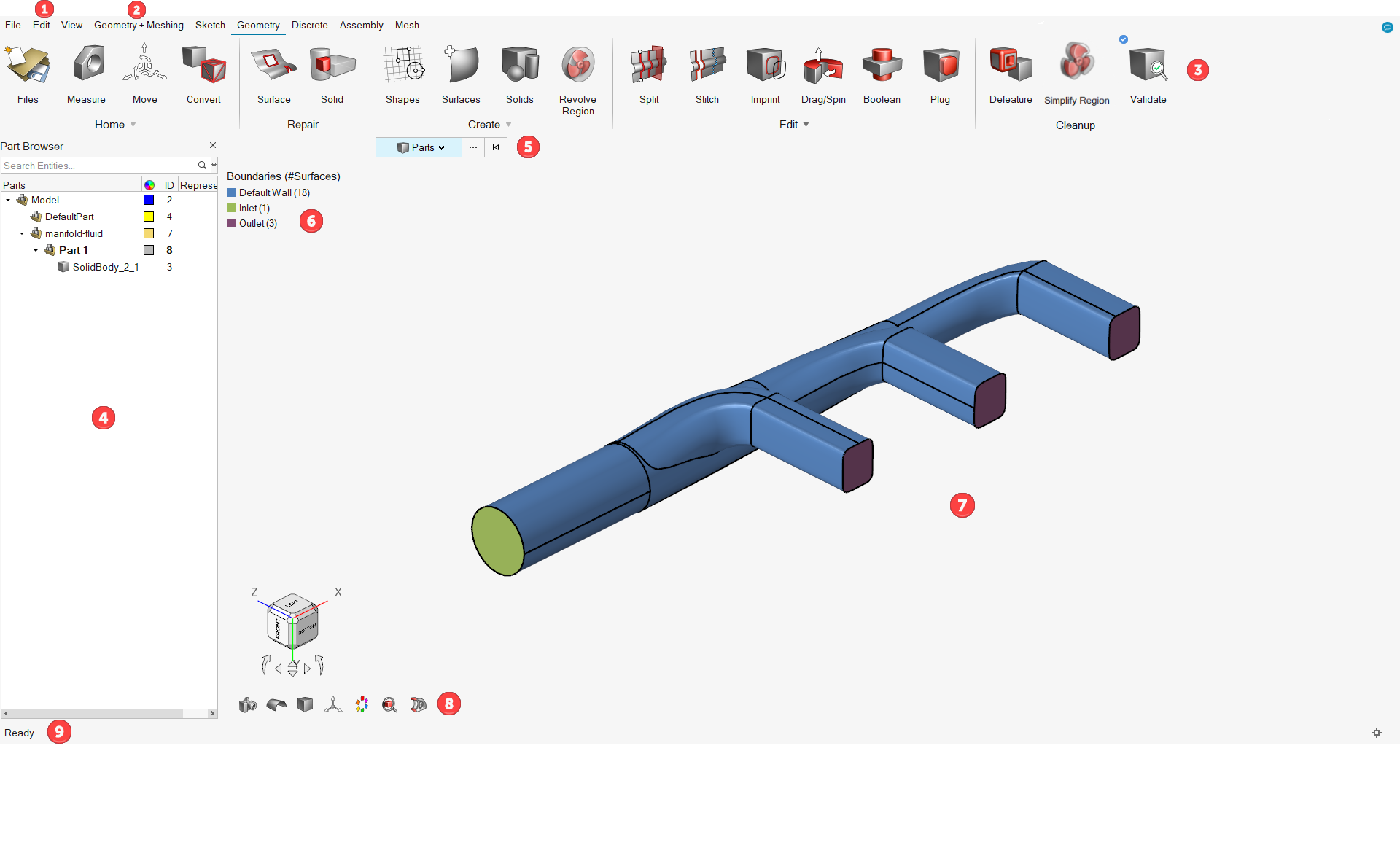Select the Split edit tool

pos(649,74)
